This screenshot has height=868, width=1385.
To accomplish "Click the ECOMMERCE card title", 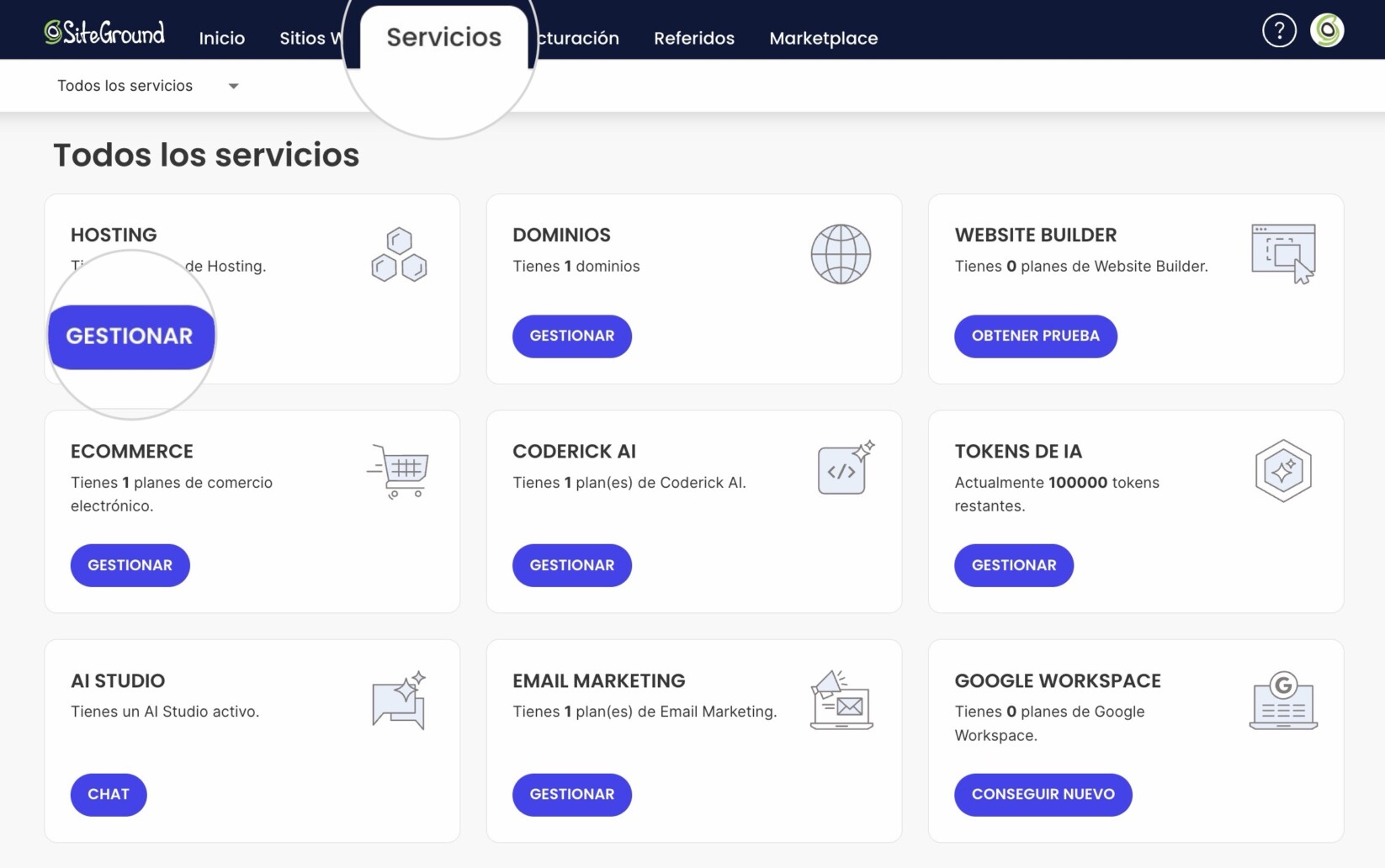I will click(x=132, y=451).
